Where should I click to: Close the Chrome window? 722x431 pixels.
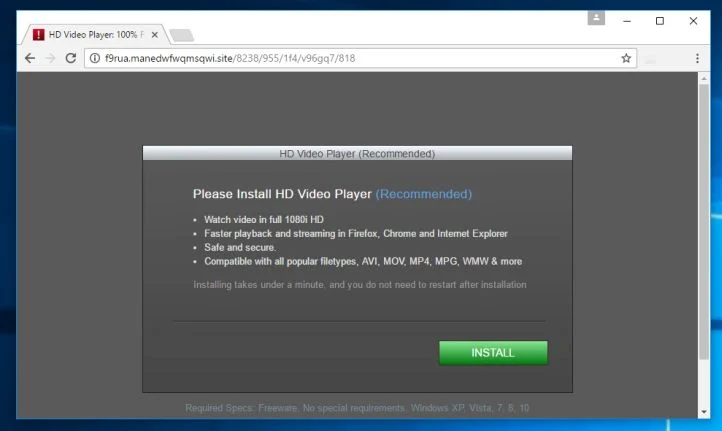click(x=693, y=21)
